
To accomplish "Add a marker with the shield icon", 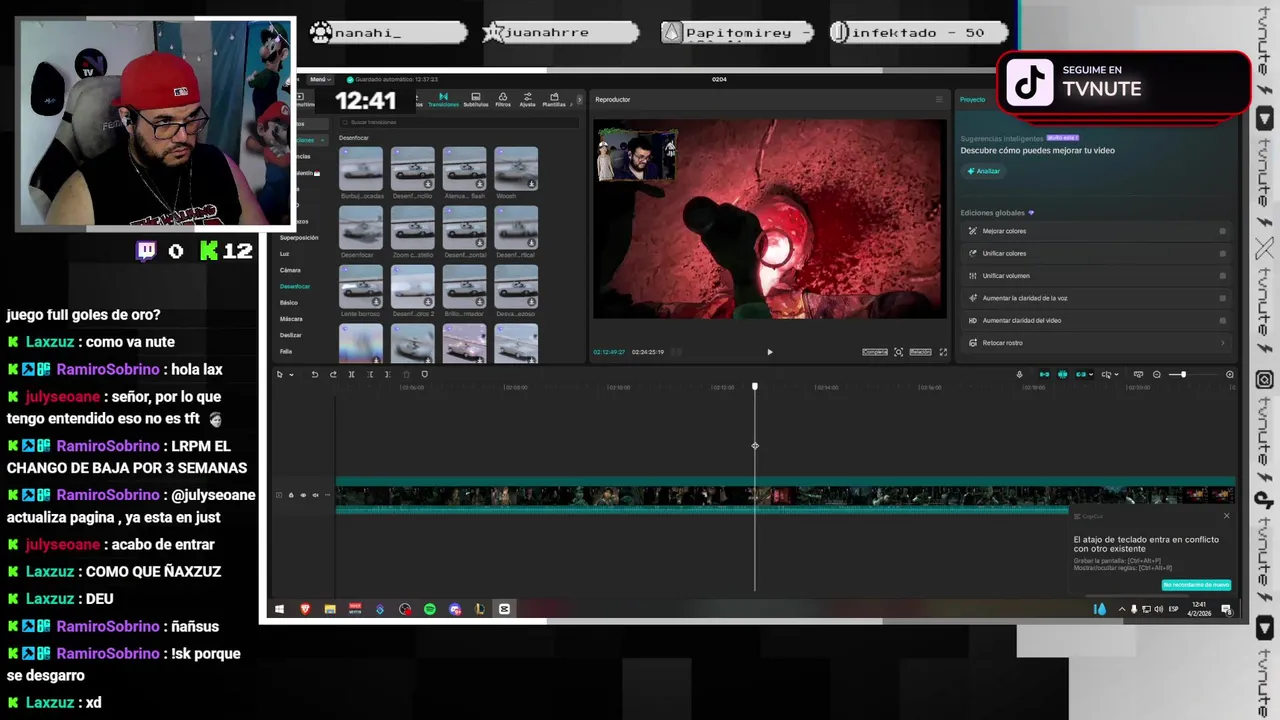I will [424, 374].
